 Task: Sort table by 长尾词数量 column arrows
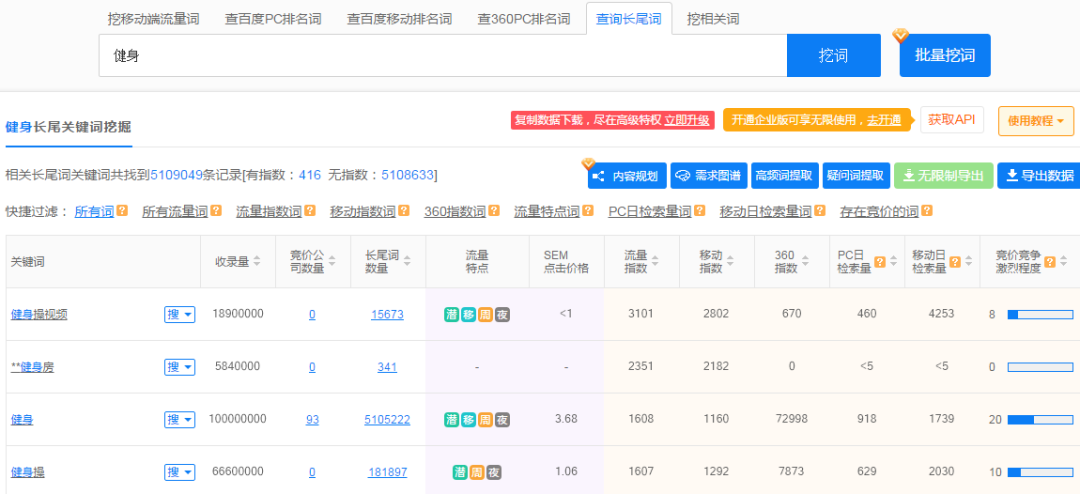(407, 261)
